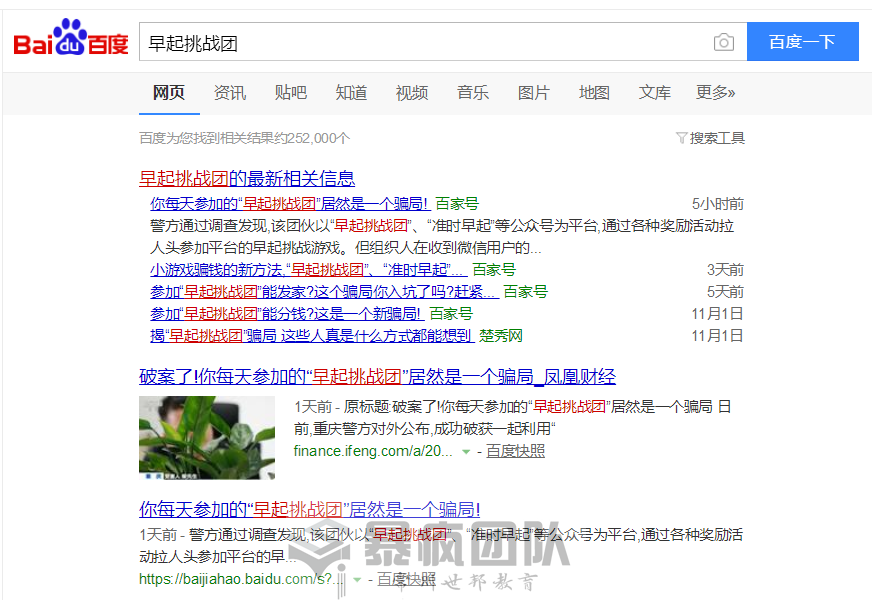Open camera image search icon

[724, 42]
